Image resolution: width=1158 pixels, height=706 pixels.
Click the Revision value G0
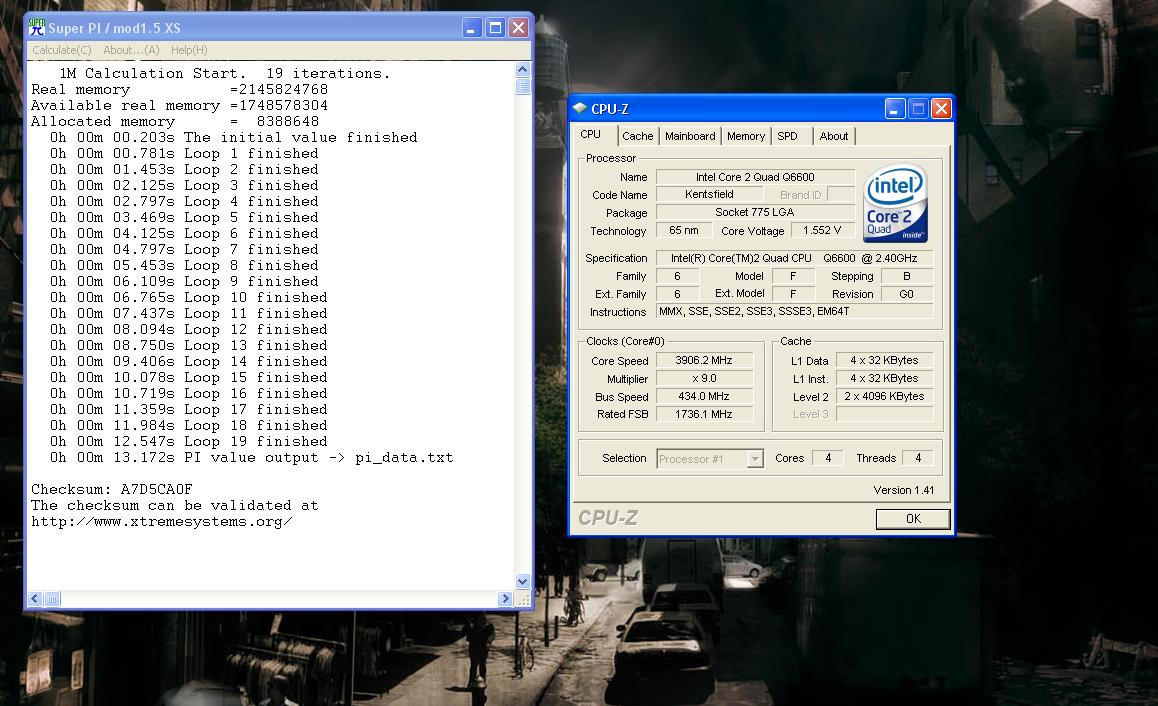pyautogui.click(x=907, y=294)
